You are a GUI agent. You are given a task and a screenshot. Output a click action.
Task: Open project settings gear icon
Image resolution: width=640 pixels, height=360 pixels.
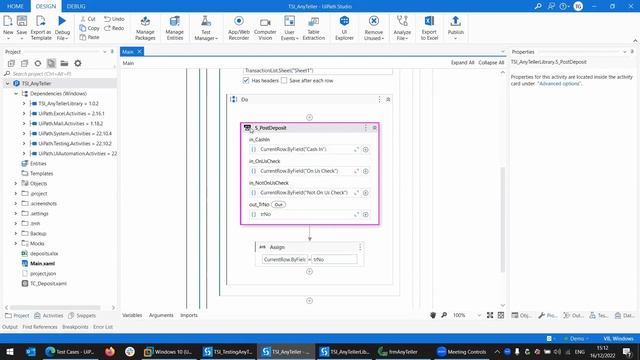point(78,63)
